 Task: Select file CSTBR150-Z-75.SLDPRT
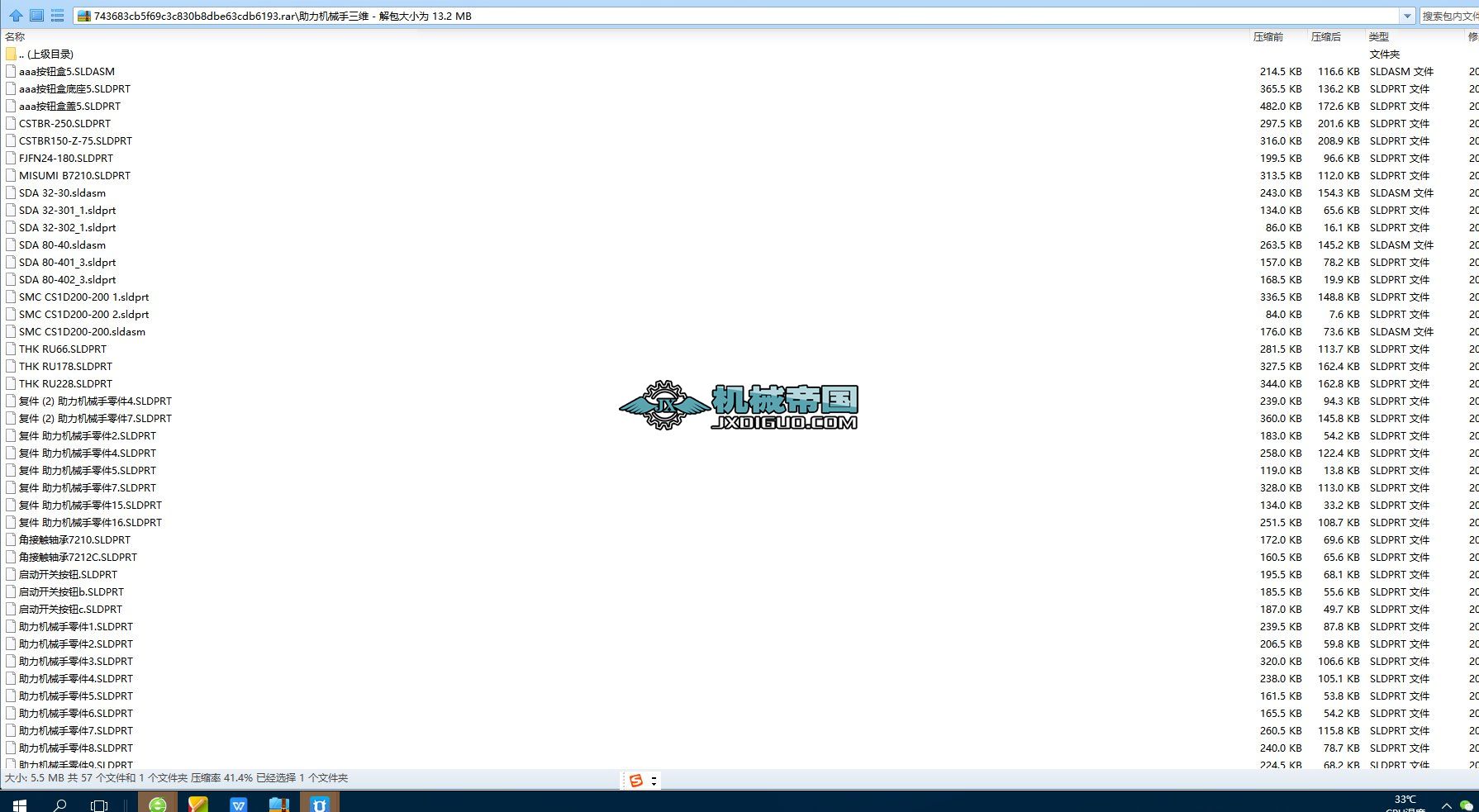75,140
